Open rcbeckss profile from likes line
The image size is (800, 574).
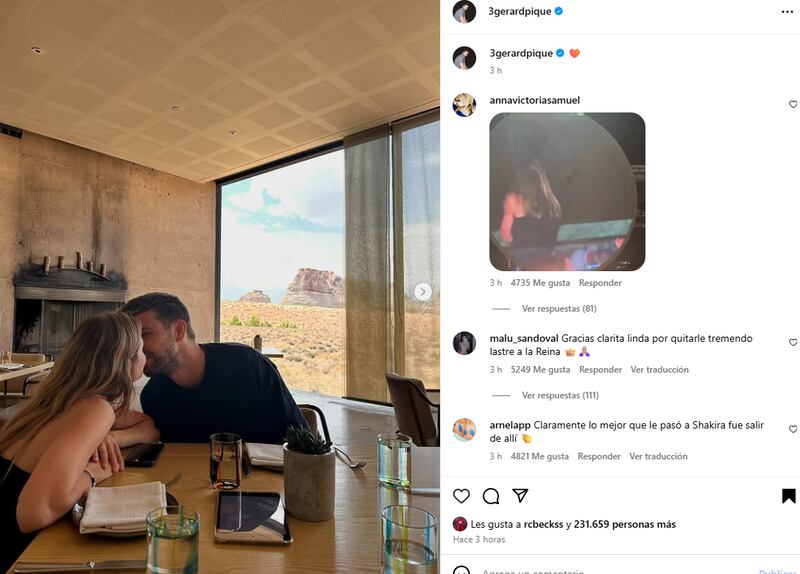(543, 524)
